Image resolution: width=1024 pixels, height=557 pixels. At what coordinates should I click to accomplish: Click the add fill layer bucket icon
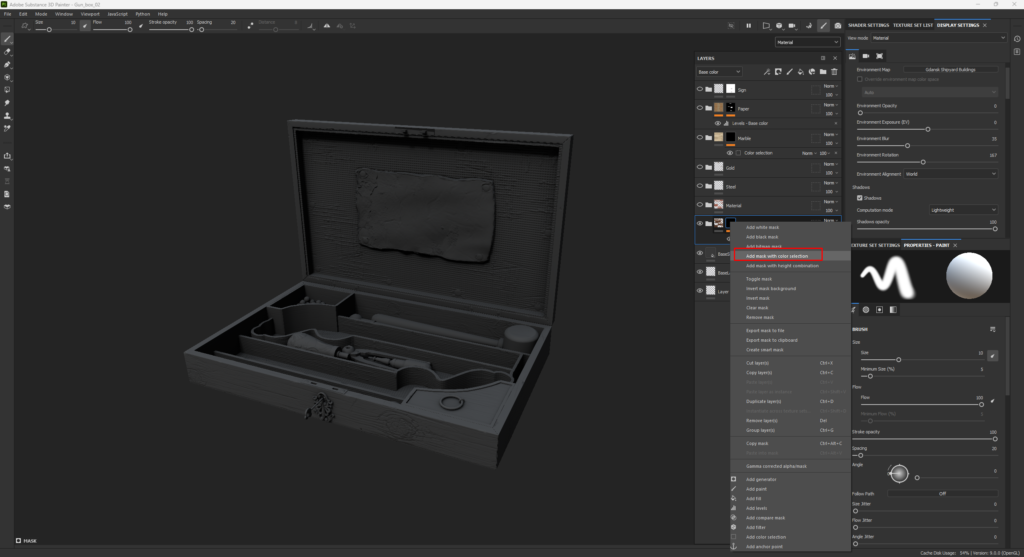click(800, 72)
